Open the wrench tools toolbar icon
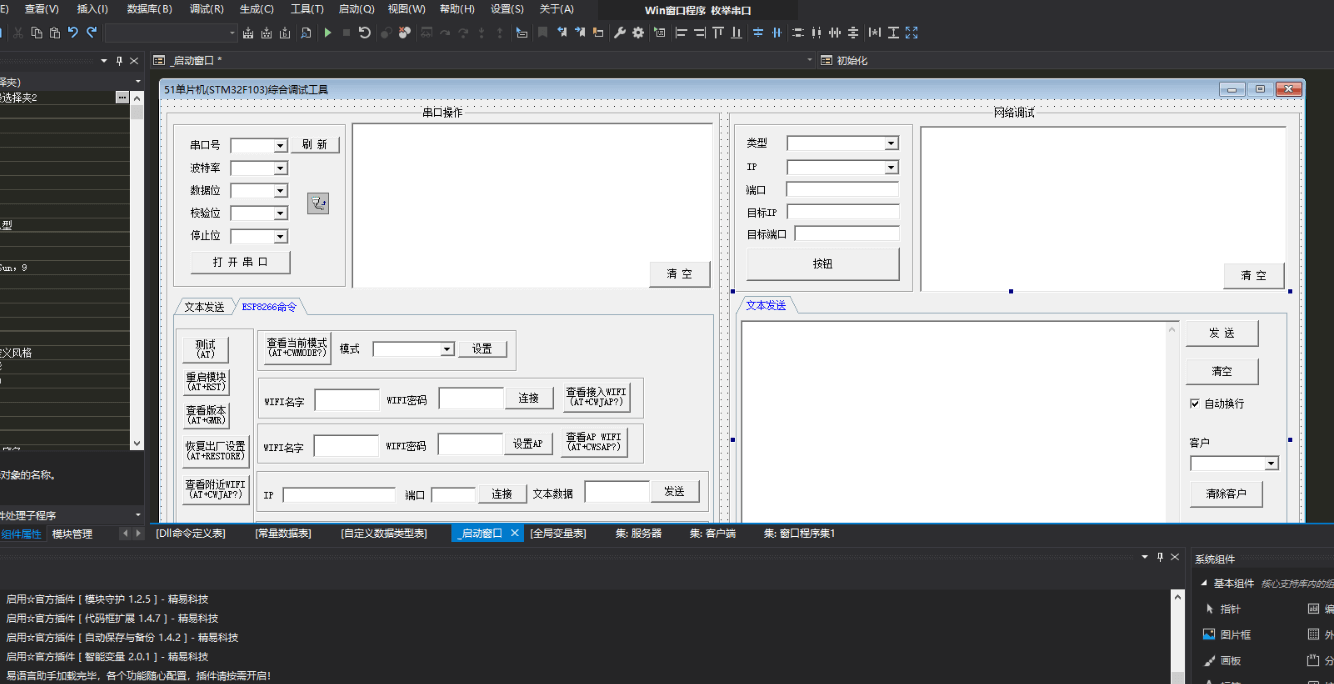Viewport: 1334px width, 684px height. tap(621, 32)
